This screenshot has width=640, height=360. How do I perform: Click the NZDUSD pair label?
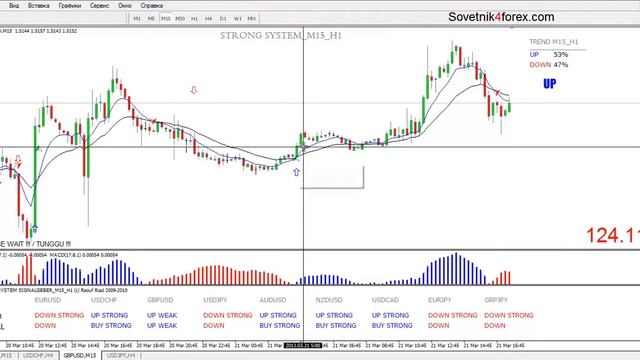point(329,300)
